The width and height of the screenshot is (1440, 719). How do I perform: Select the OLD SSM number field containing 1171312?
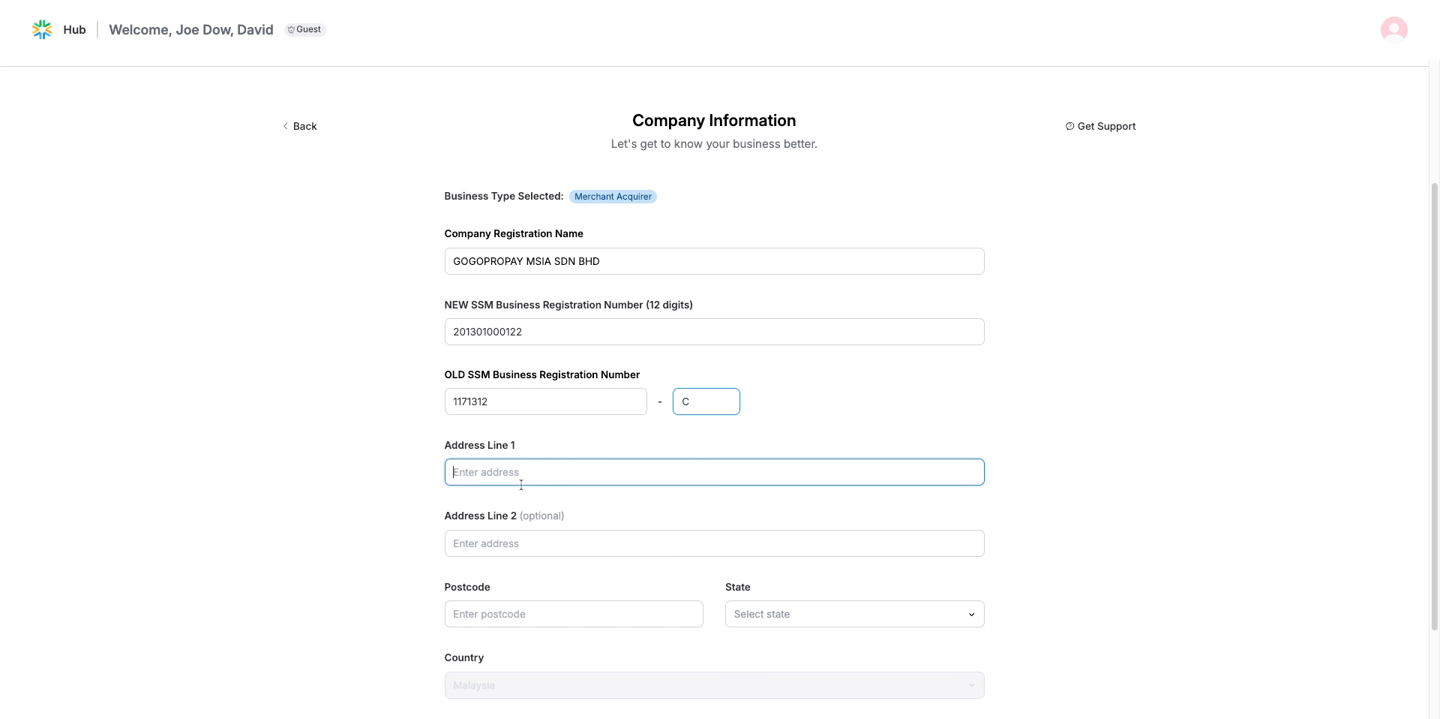click(x=545, y=402)
